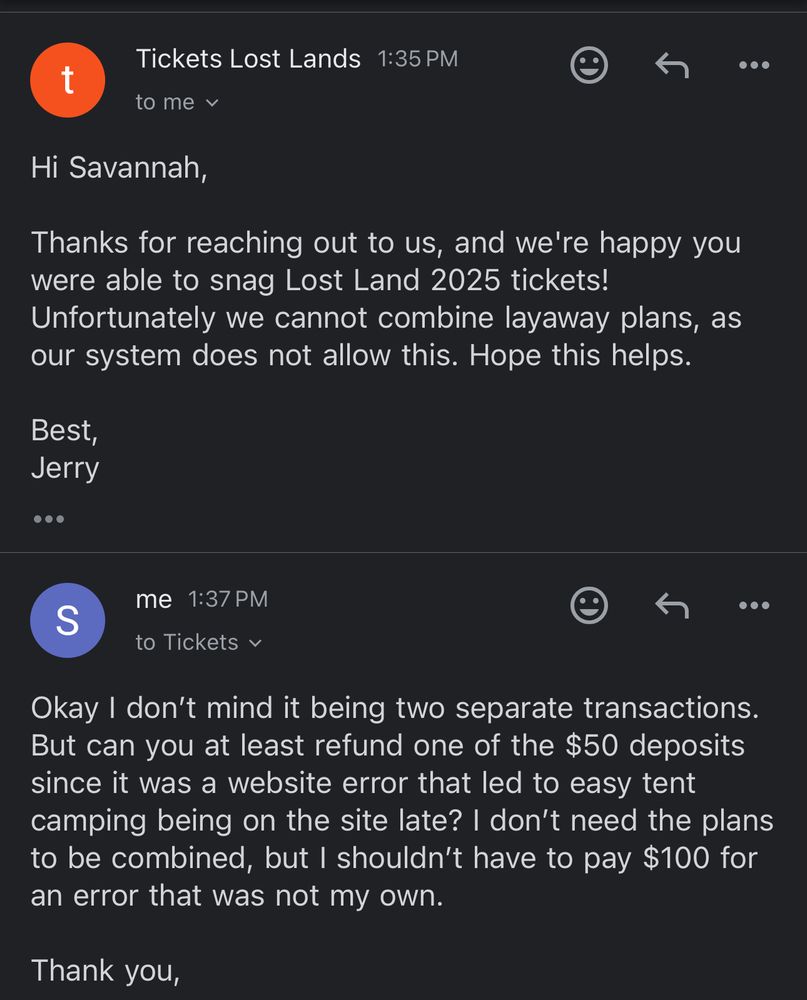Add emoji reaction to Tickets Lost Lands email

589,65
